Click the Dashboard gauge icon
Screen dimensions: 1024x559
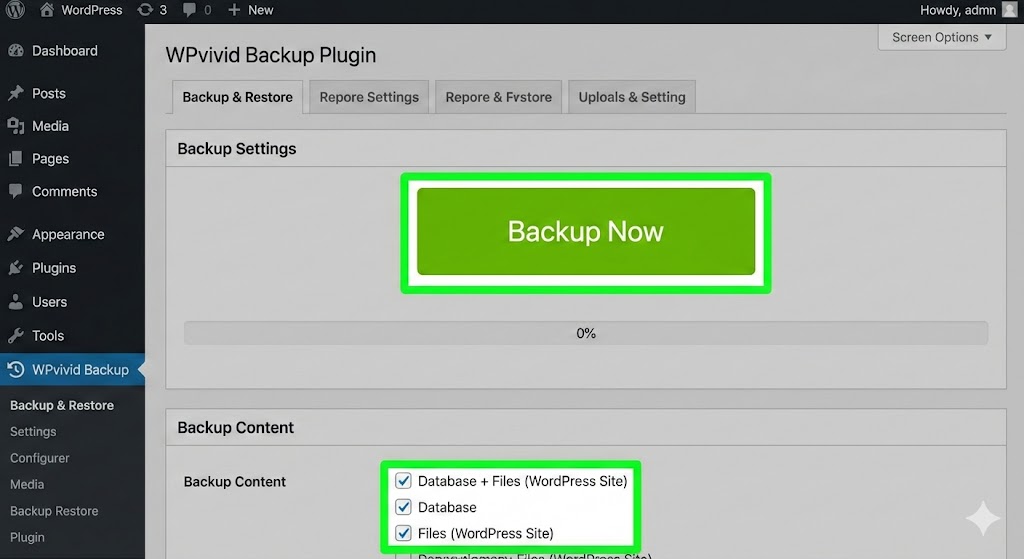click(x=15, y=51)
